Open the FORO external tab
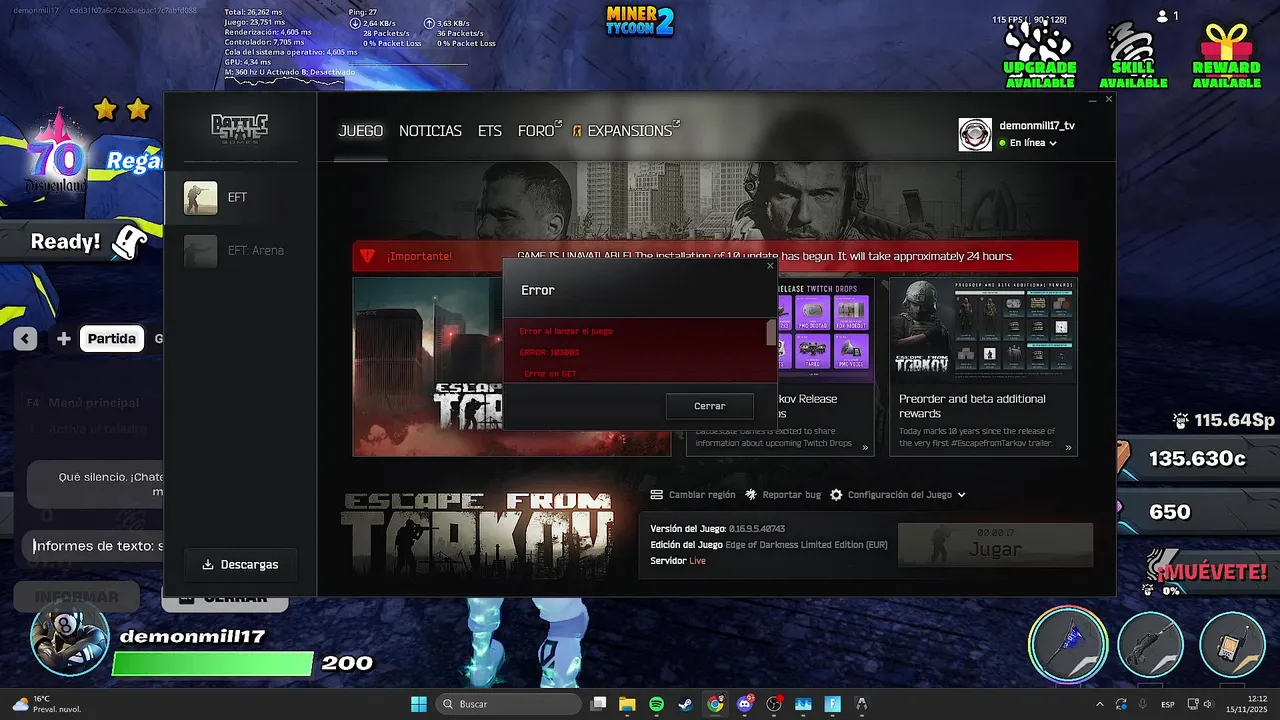This screenshot has height=720, width=1280. coord(539,131)
